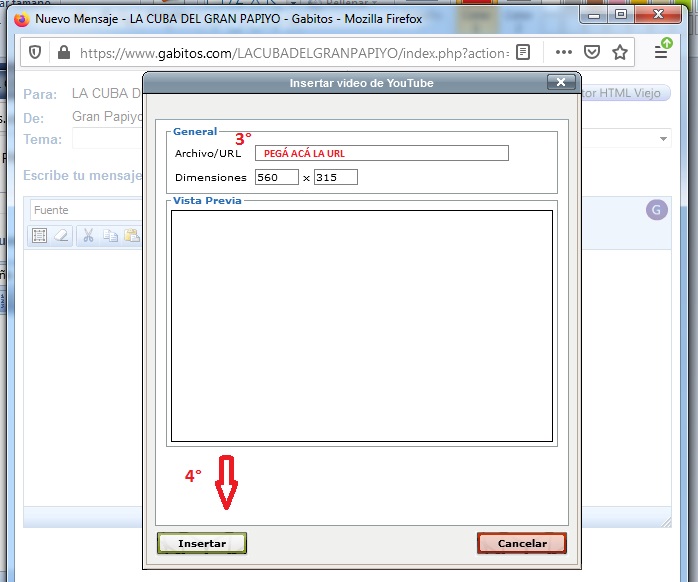The image size is (698, 582).
Task: Open the Firefox hamburger menu
Action: pyautogui.click(x=665, y=52)
